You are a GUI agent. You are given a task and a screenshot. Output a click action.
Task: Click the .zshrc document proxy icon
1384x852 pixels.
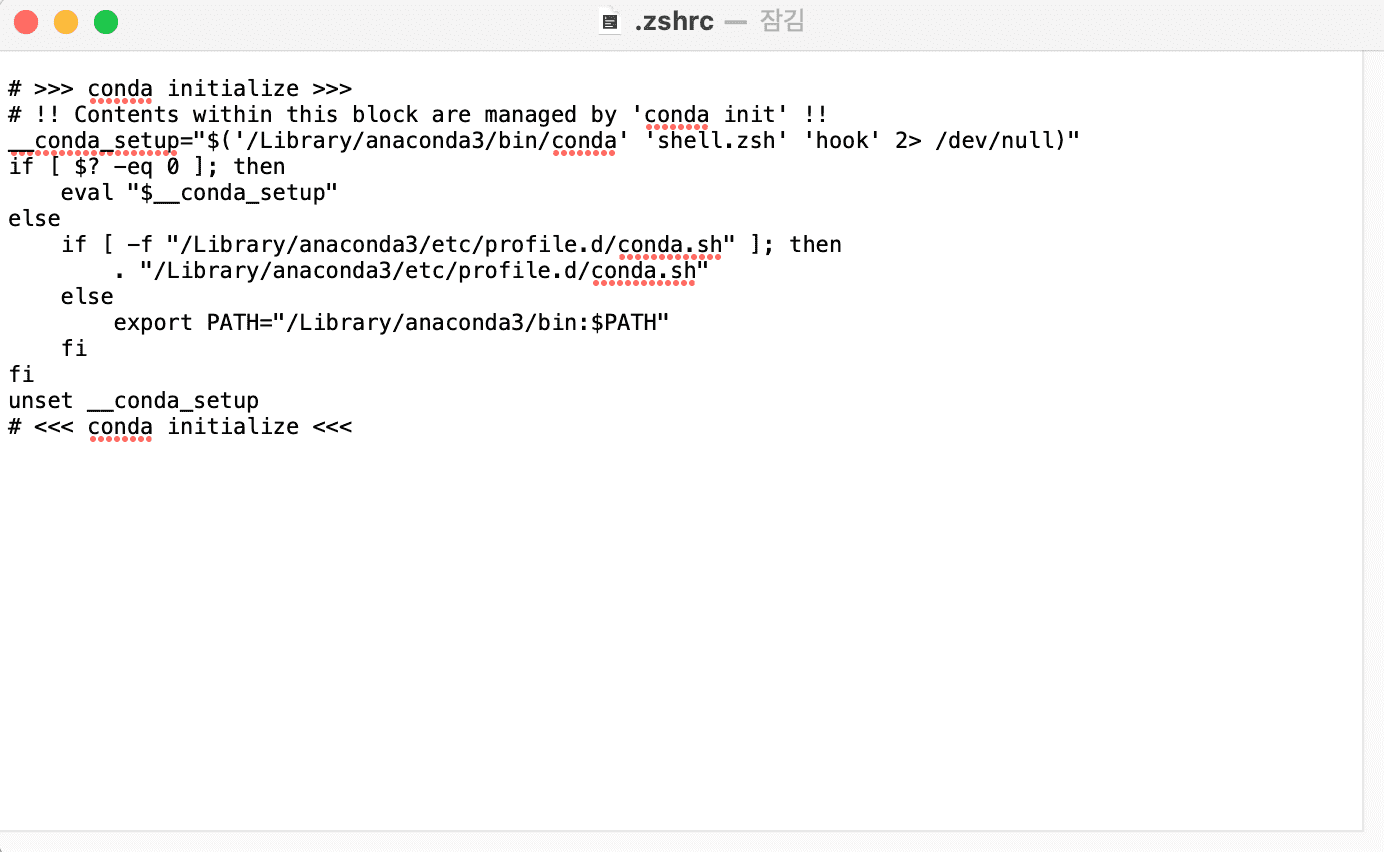point(609,21)
